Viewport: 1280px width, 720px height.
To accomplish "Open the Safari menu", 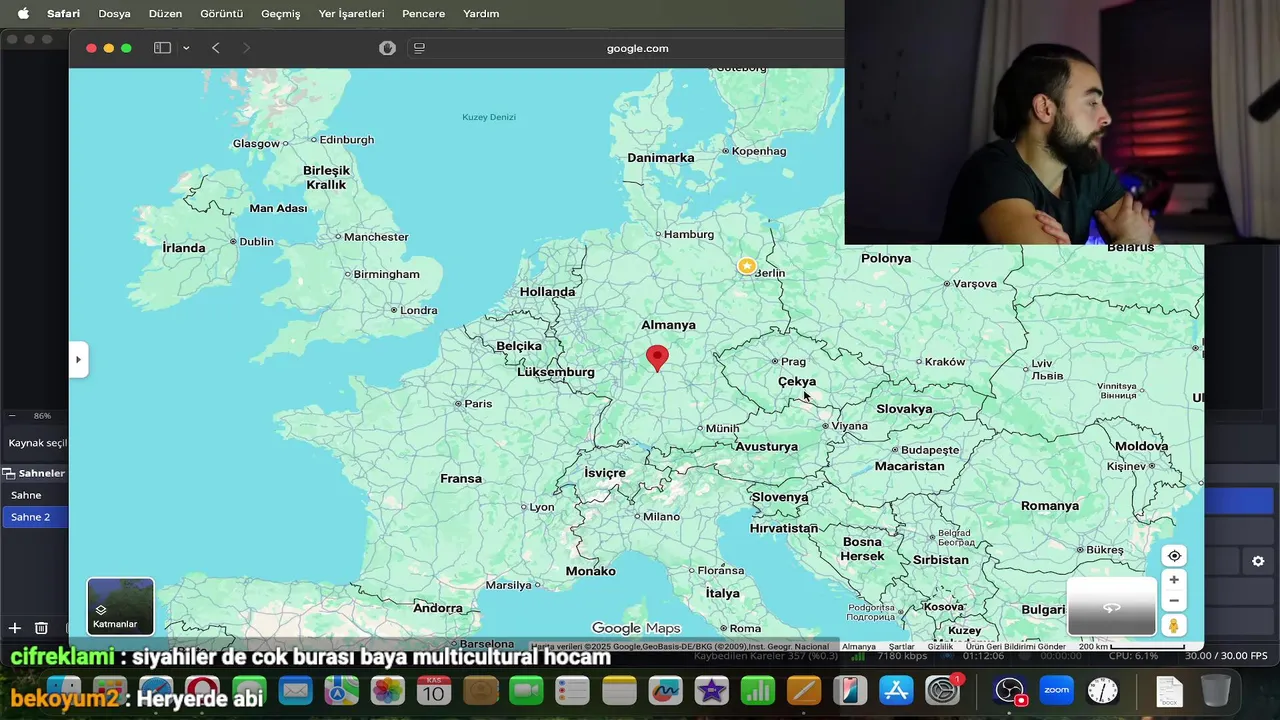I will pos(63,13).
